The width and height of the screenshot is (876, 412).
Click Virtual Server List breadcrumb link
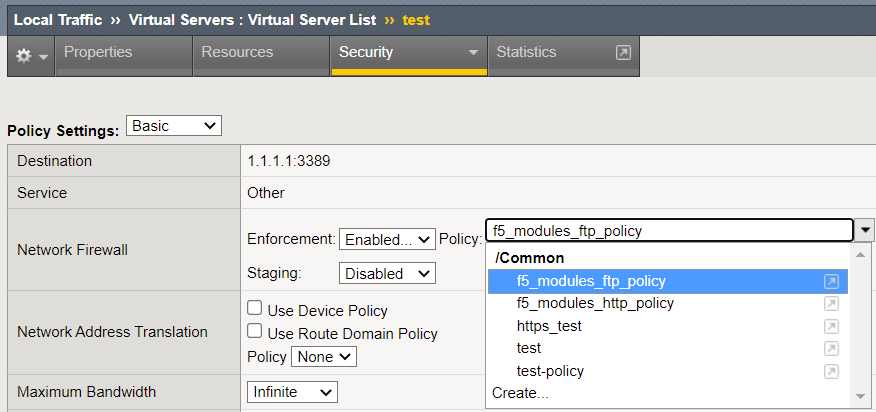point(252,20)
